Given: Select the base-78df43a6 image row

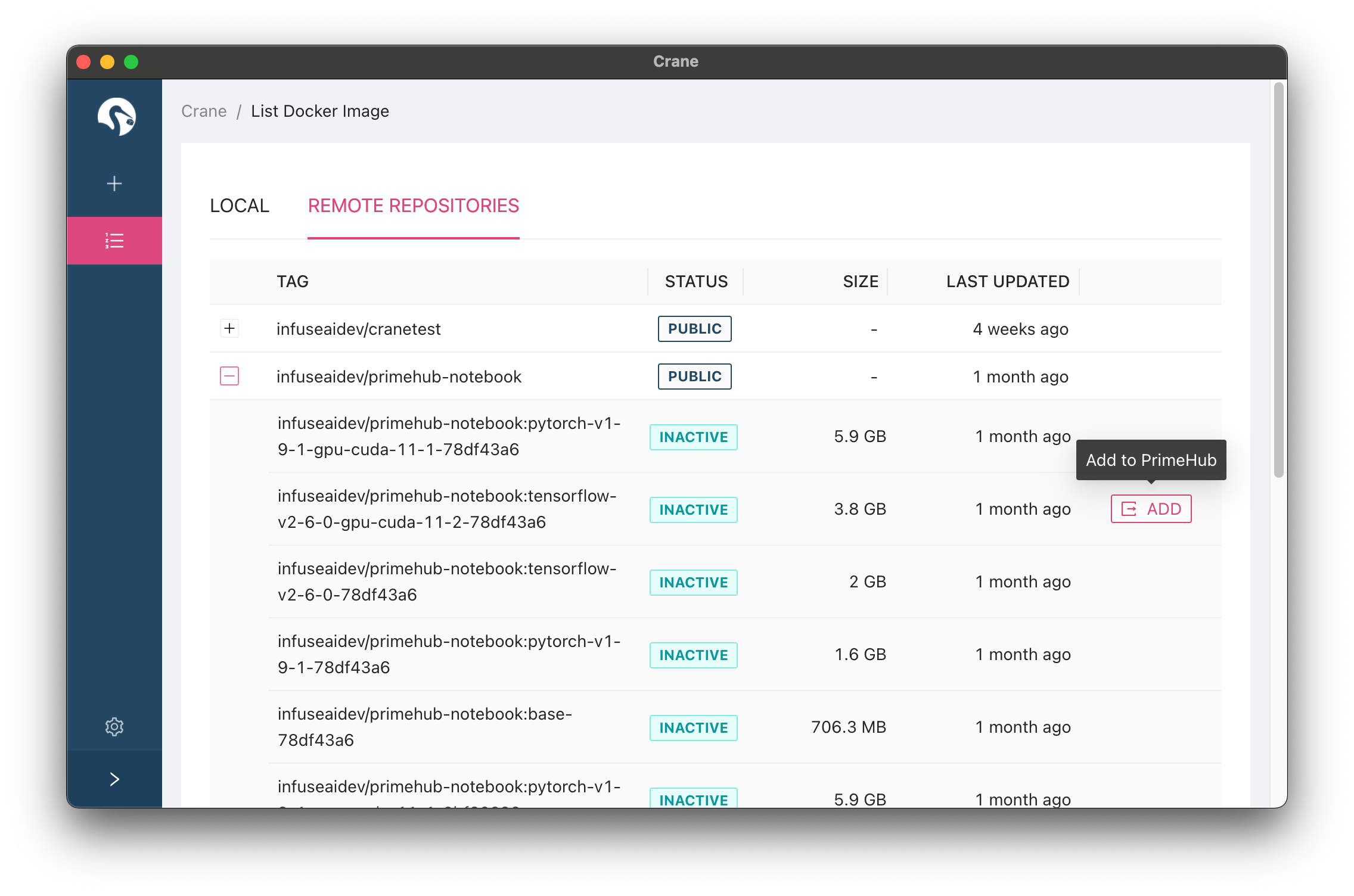Looking at the screenshot, I should [x=424, y=727].
